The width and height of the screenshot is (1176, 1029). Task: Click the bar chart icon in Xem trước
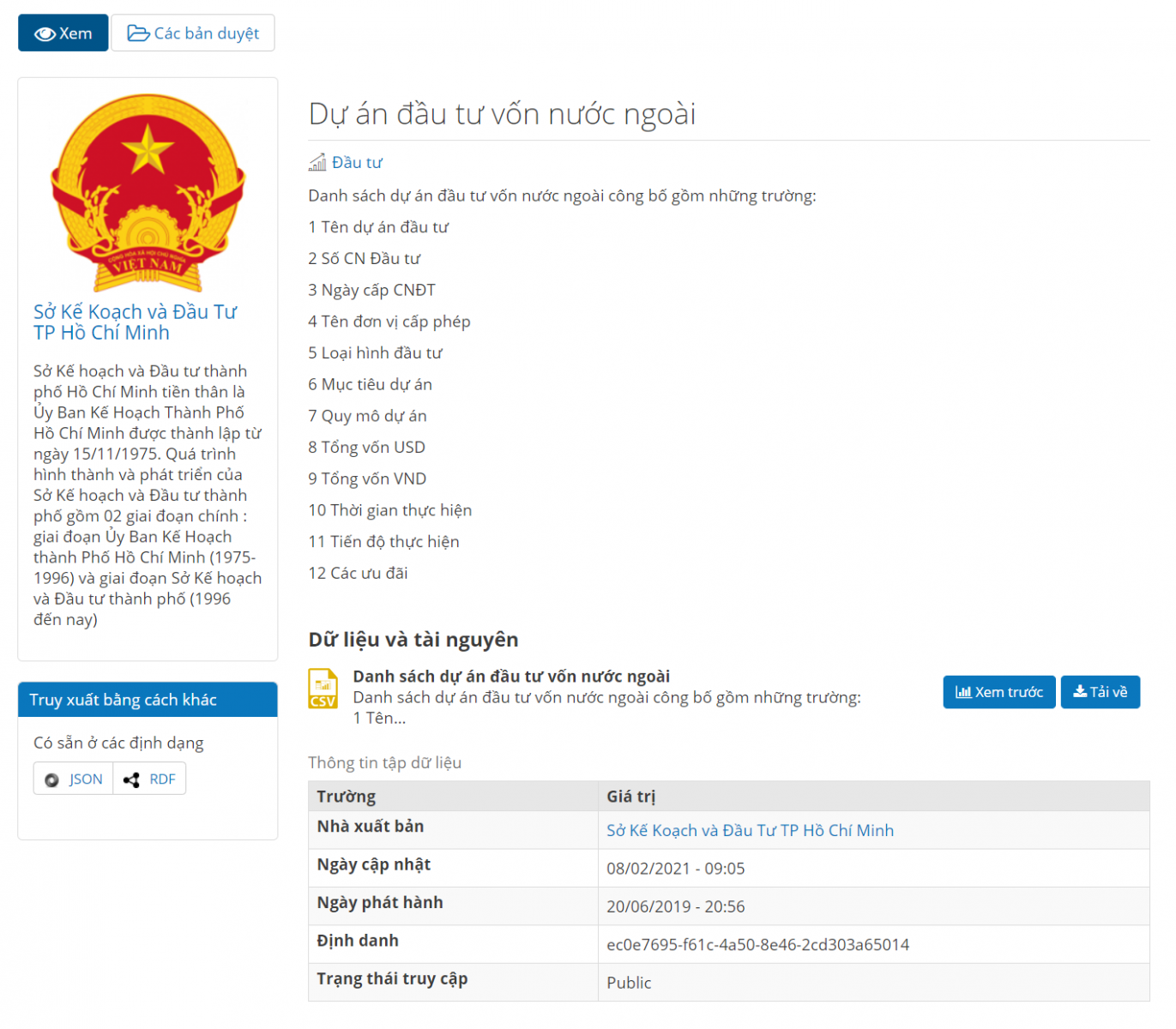(x=963, y=692)
